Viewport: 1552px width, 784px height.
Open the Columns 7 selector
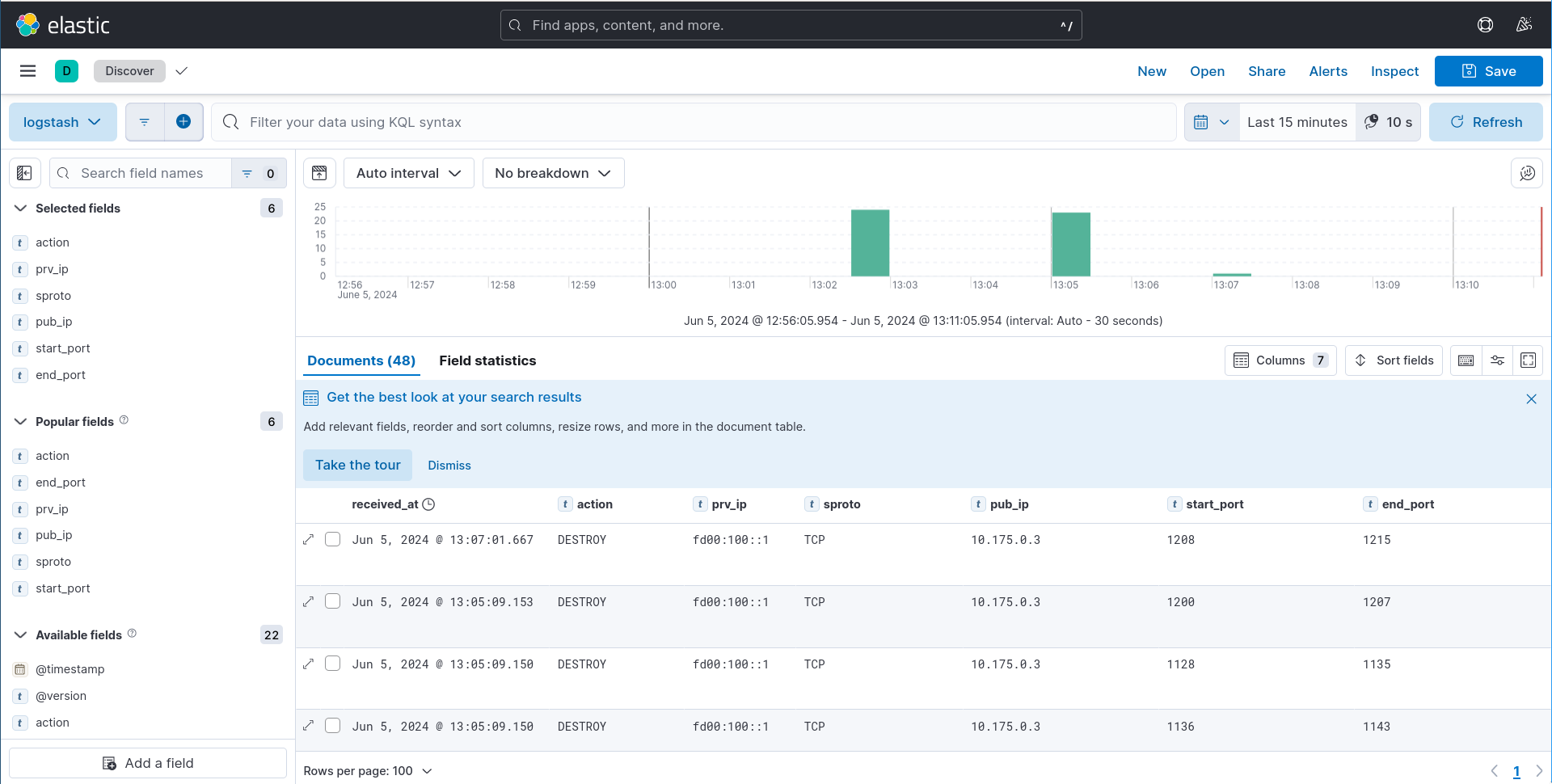1280,360
